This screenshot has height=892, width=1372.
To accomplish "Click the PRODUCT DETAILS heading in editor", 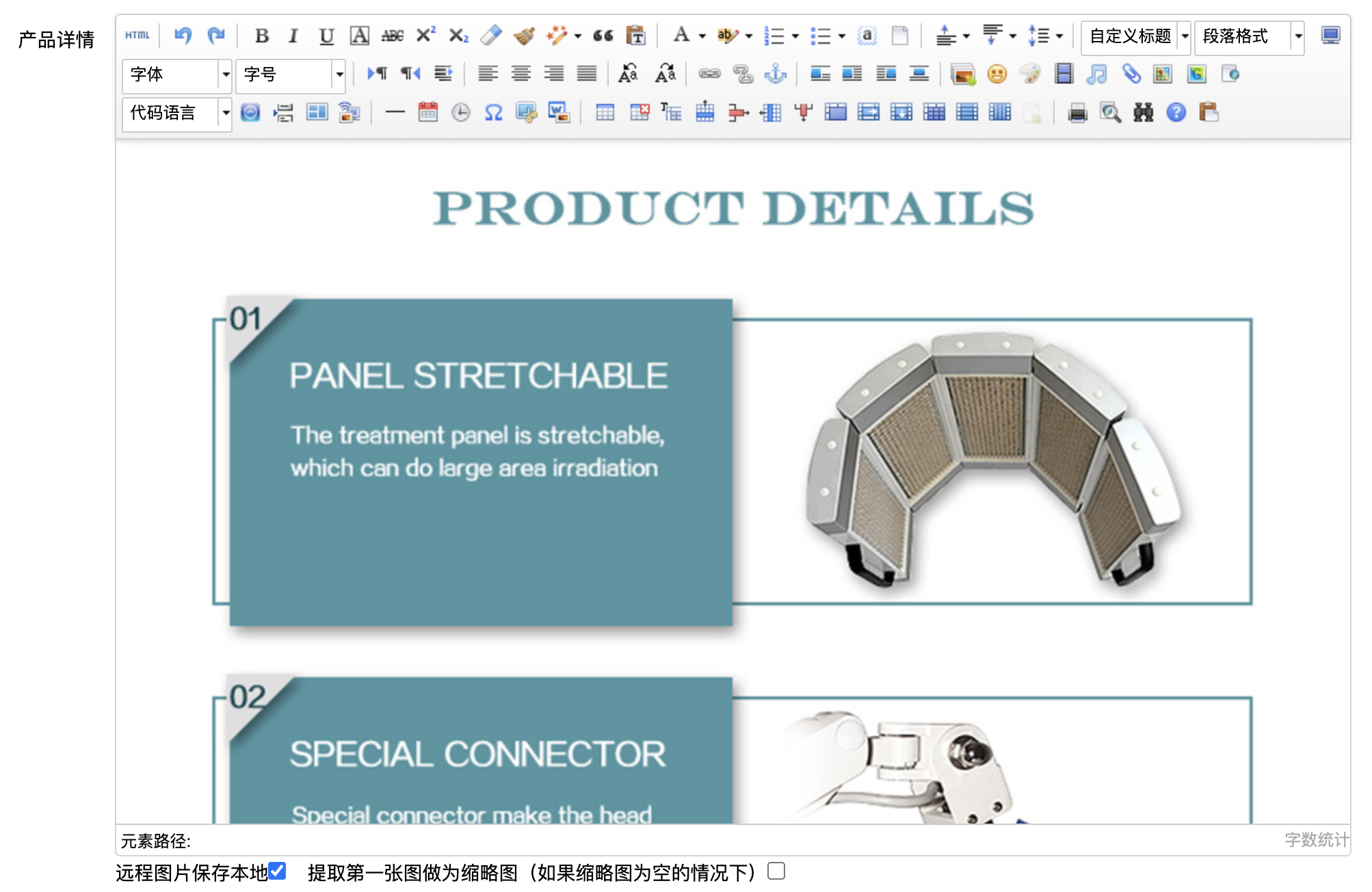I will tap(733, 208).
